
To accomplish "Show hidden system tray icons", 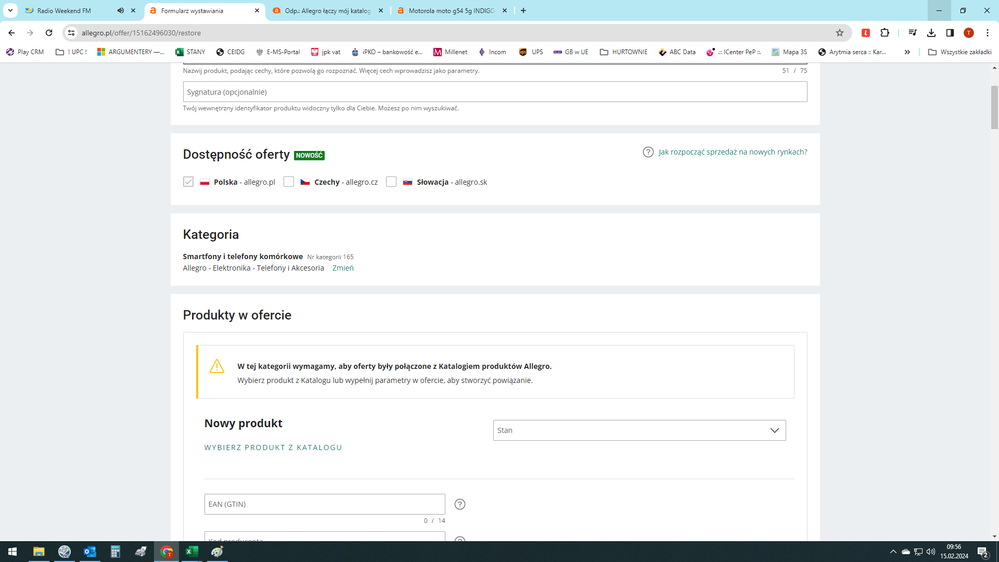I will click(x=893, y=552).
